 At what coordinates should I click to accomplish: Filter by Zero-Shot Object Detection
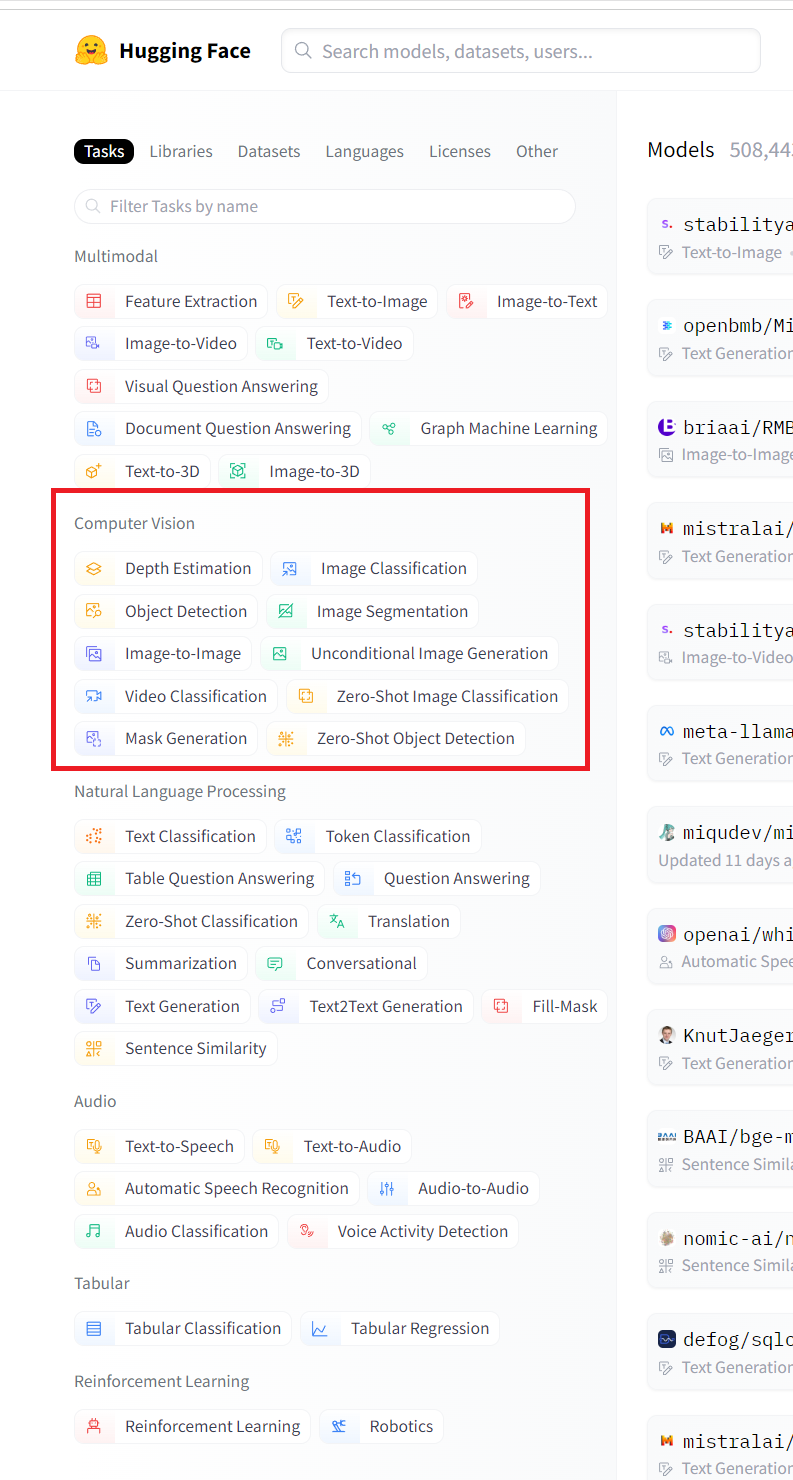pyautogui.click(x=395, y=738)
